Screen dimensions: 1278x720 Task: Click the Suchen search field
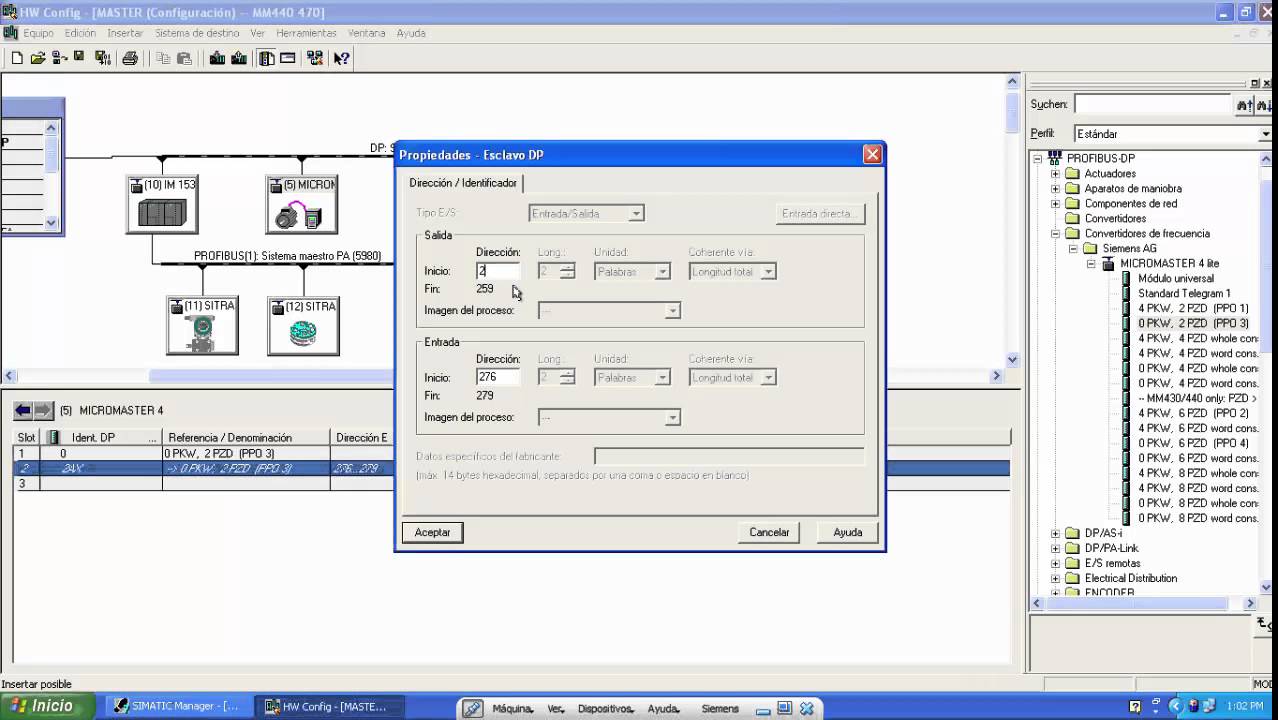tap(1153, 105)
